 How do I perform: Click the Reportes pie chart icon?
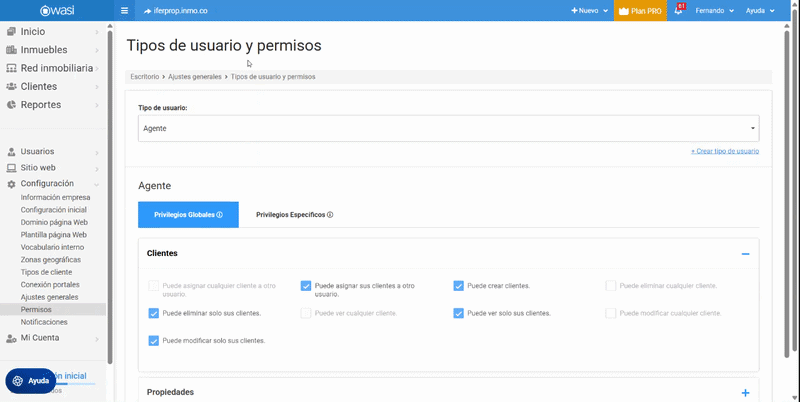click(x=11, y=105)
